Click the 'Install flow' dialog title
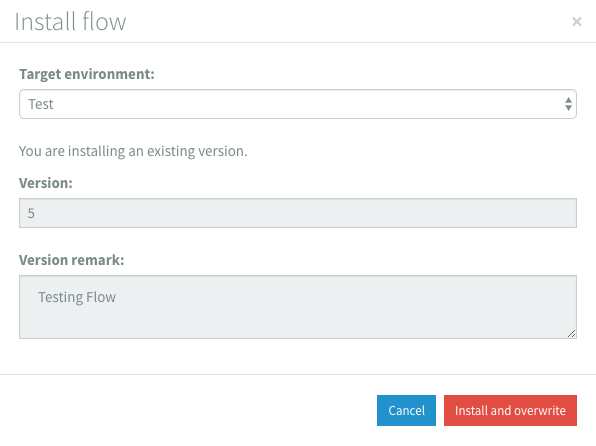The width and height of the screenshot is (596, 446). pyautogui.click(x=70, y=22)
